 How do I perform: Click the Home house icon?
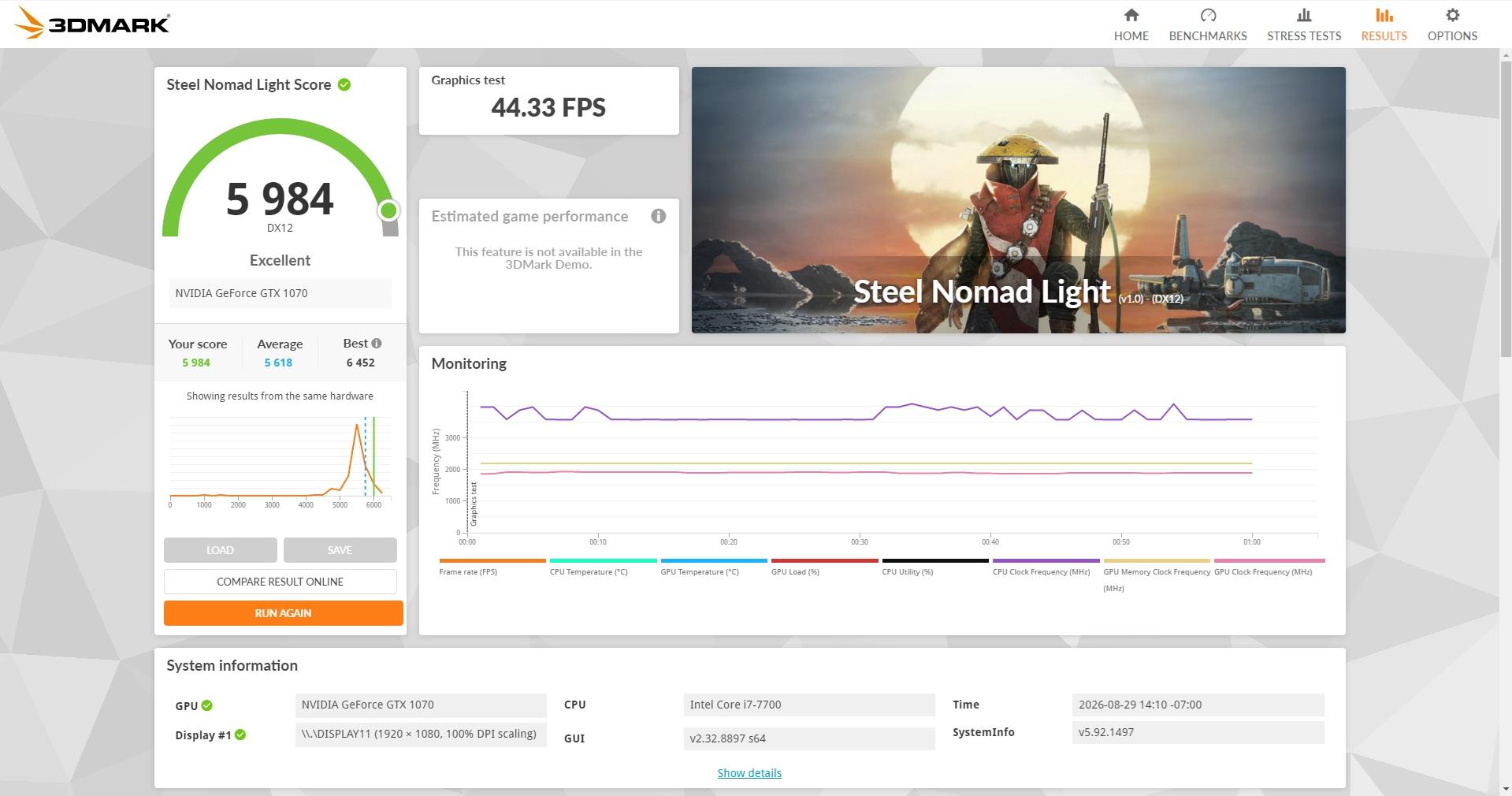point(1131,15)
